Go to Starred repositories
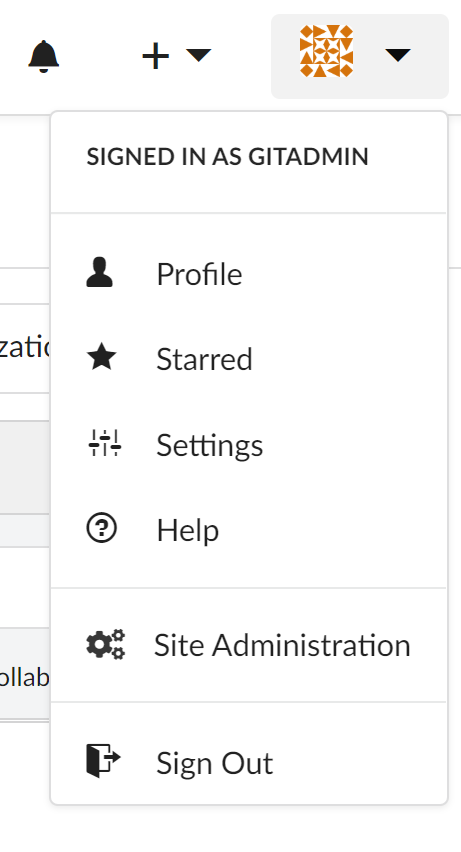This screenshot has height=852, width=461. tap(248, 359)
